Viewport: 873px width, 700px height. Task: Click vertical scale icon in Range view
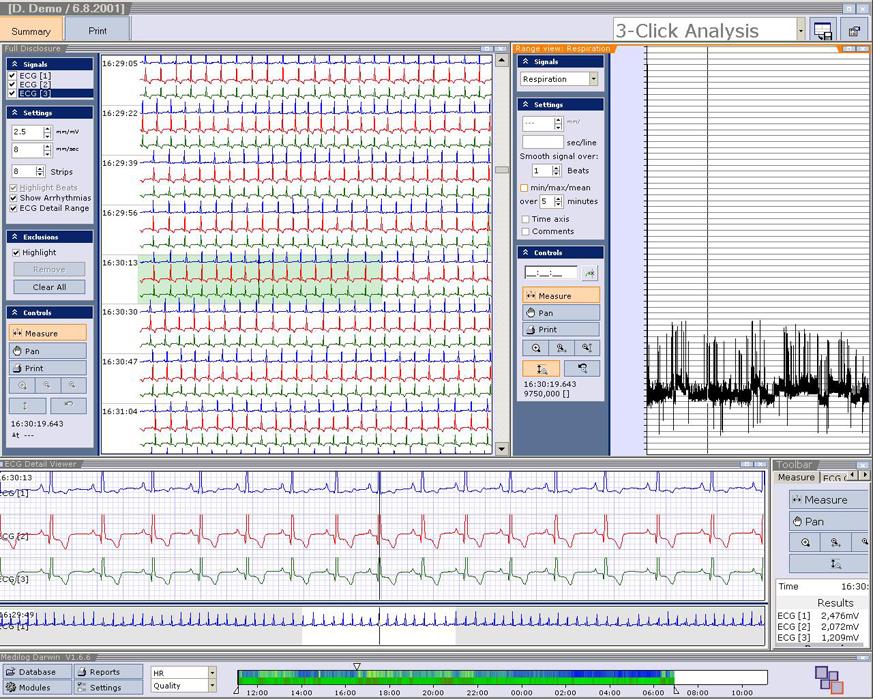[x=541, y=369]
